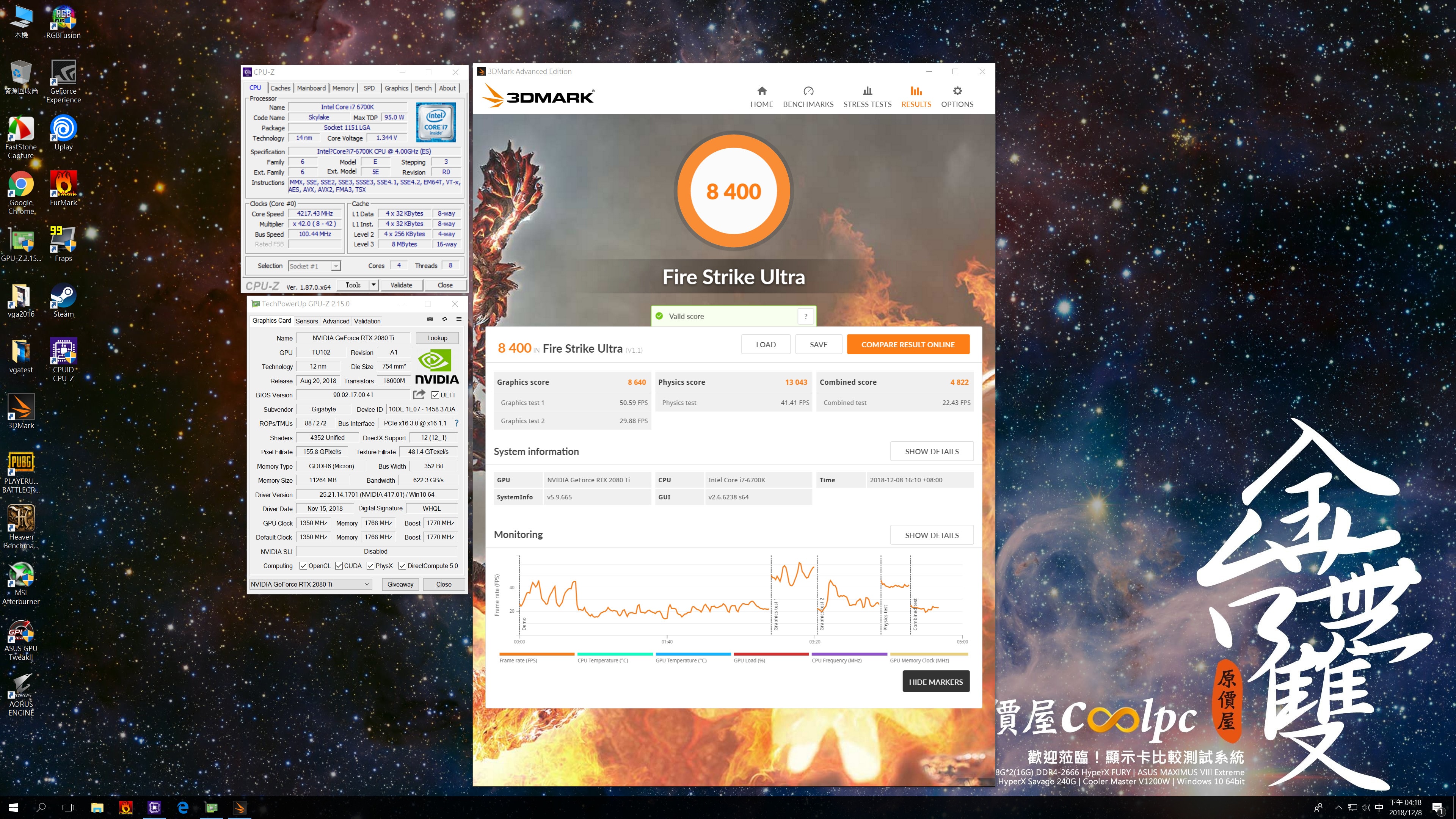Click HIDE MARKERS button
The height and width of the screenshot is (819, 1456).
(936, 682)
